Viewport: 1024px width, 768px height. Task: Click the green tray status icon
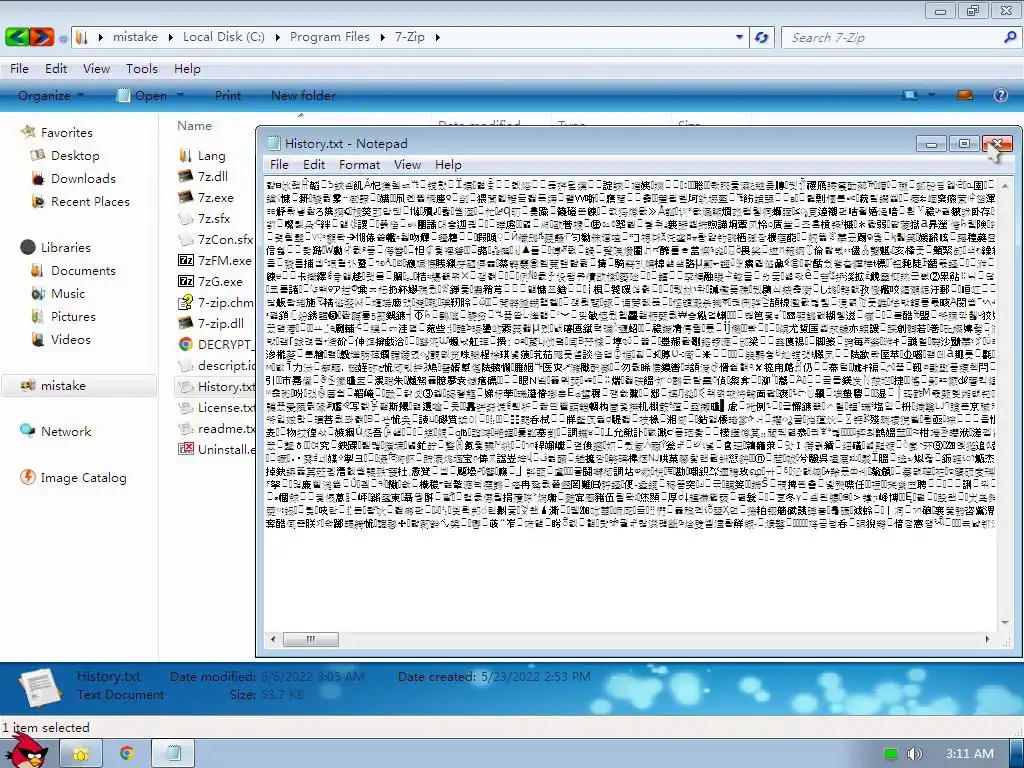coord(890,754)
